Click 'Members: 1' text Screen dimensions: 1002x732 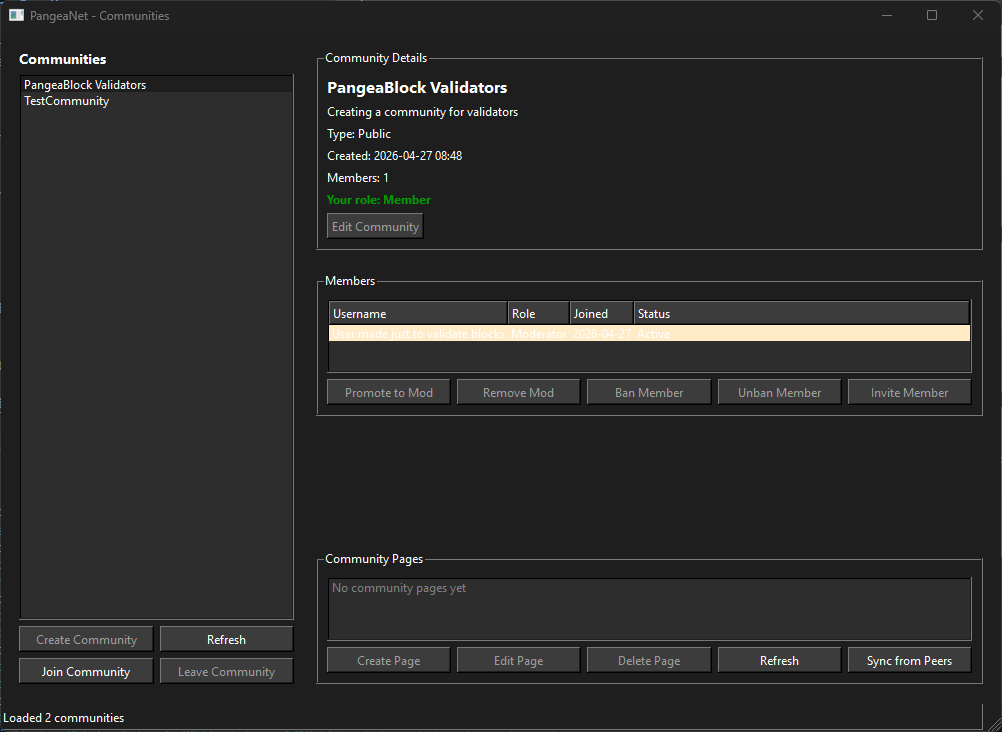(358, 178)
